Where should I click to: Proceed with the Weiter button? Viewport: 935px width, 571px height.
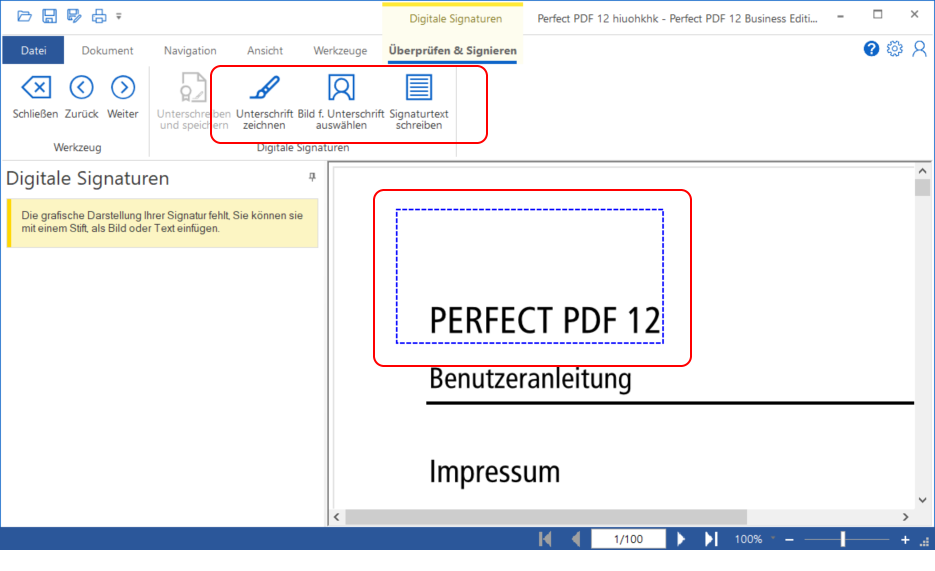pos(122,98)
